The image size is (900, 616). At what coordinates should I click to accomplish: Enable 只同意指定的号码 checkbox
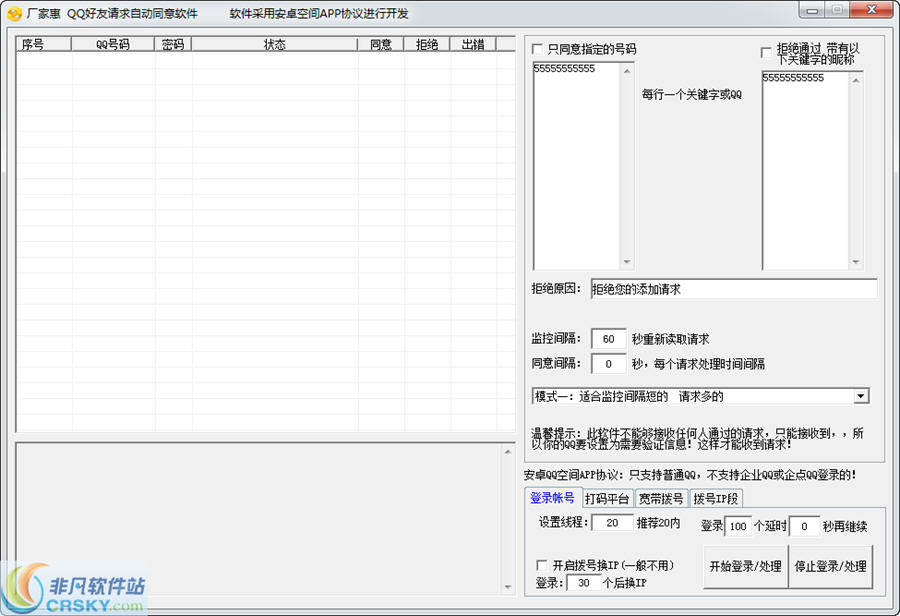pyautogui.click(x=537, y=49)
